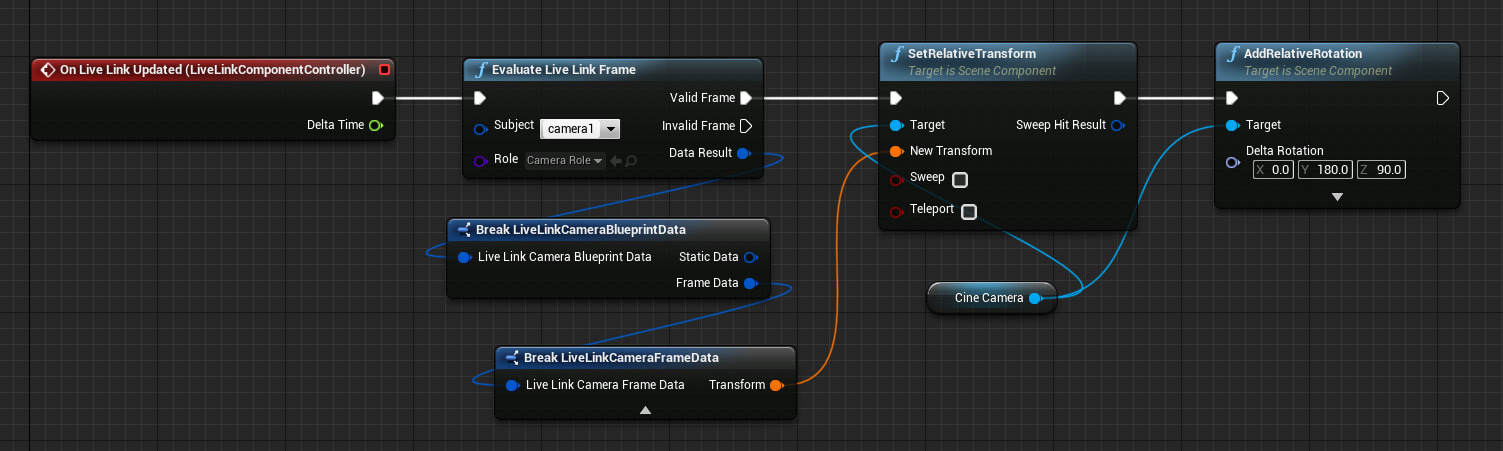Click the Invalid Frame execution pin
Image resolution: width=1503 pixels, height=451 pixels.
click(744, 126)
